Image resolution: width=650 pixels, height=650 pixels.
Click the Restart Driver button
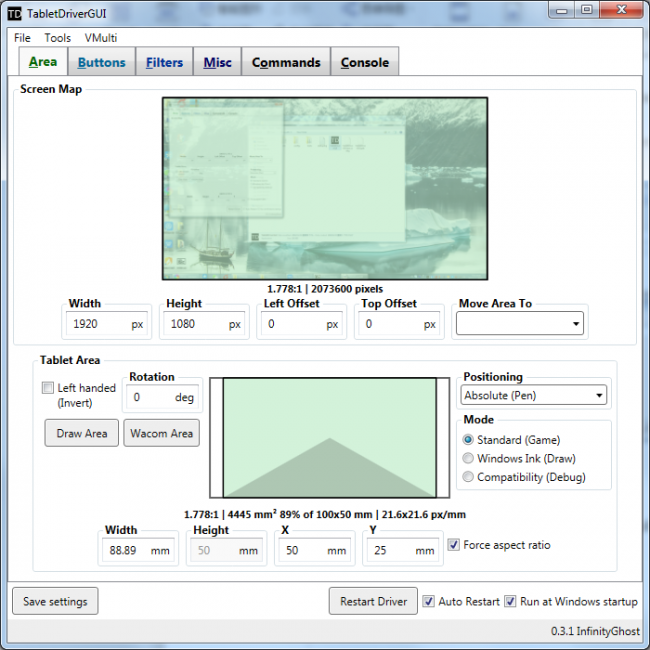373,601
